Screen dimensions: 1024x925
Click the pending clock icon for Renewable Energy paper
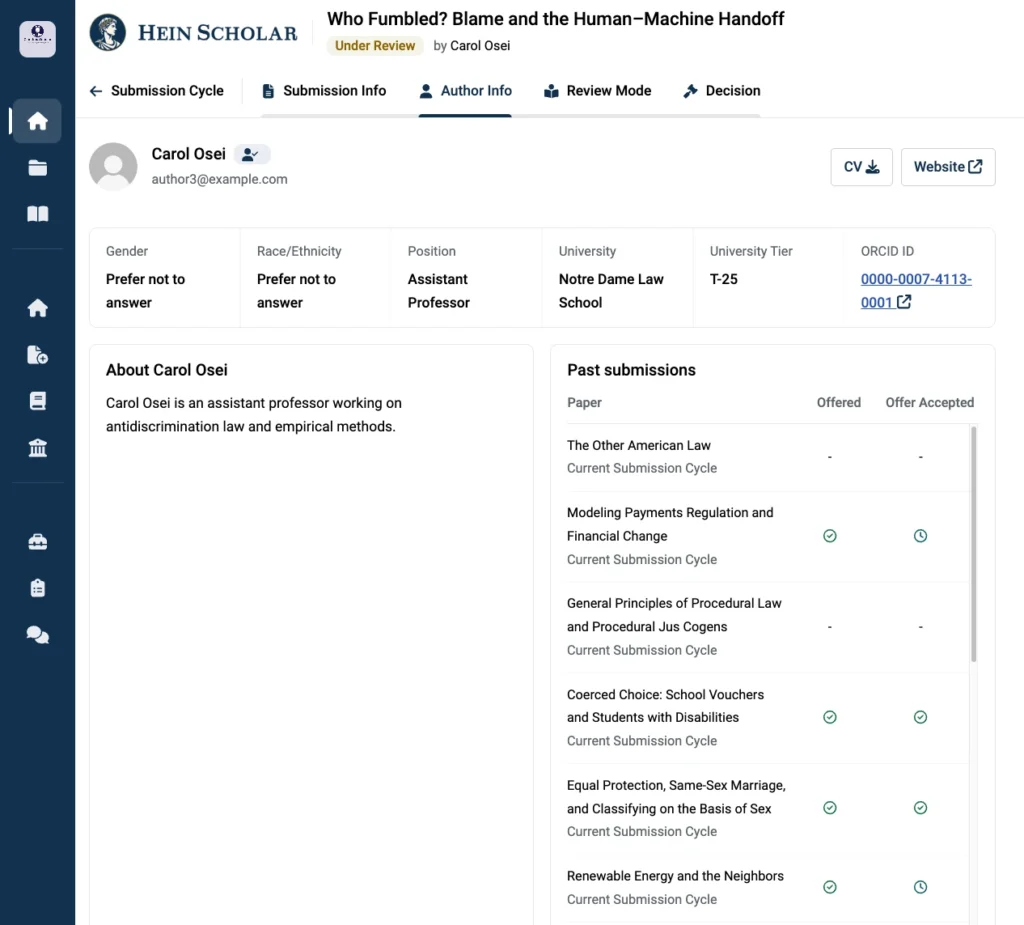click(x=920, y=887)
